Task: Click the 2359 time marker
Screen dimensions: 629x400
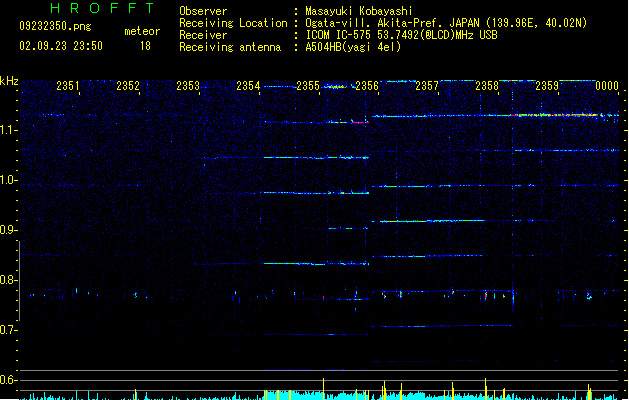Action: coord(547,86)
